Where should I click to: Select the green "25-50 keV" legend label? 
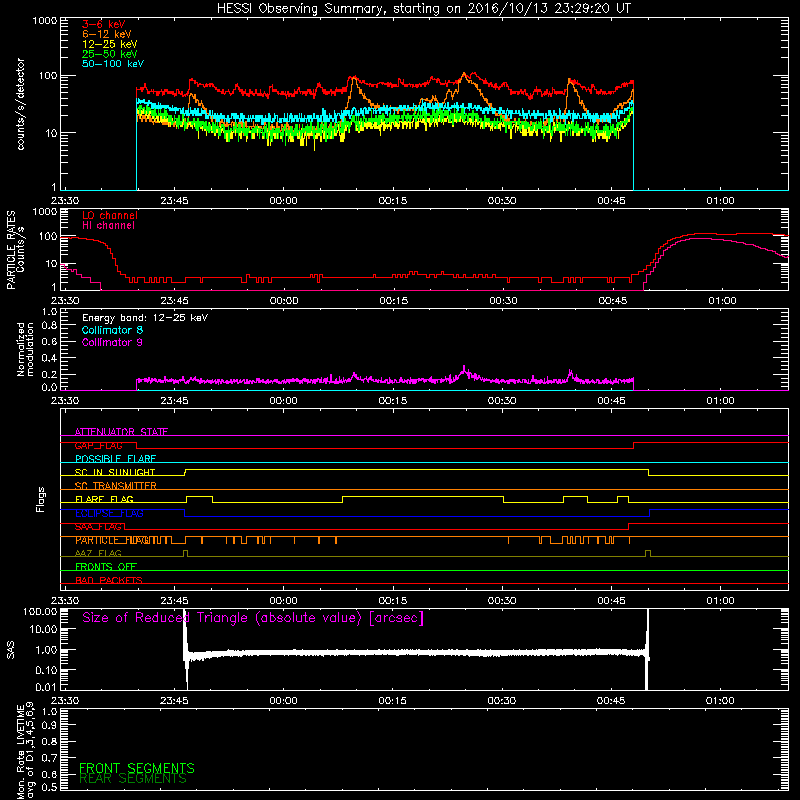coord(110,54)
